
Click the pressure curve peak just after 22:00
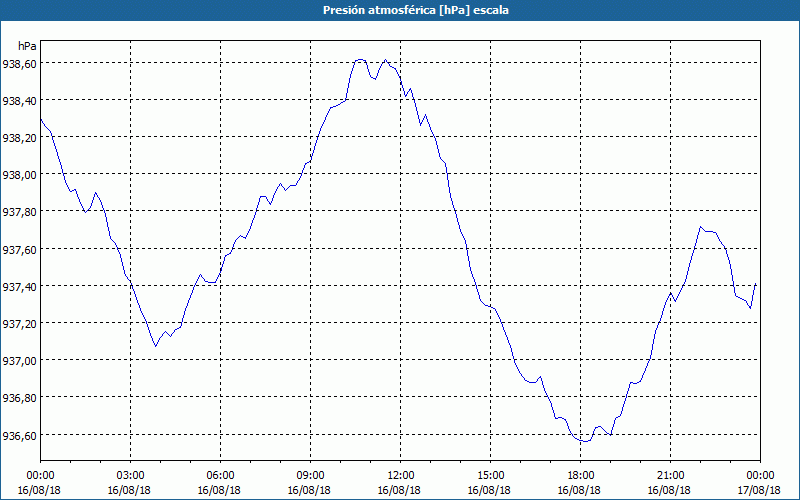[701, 227]
